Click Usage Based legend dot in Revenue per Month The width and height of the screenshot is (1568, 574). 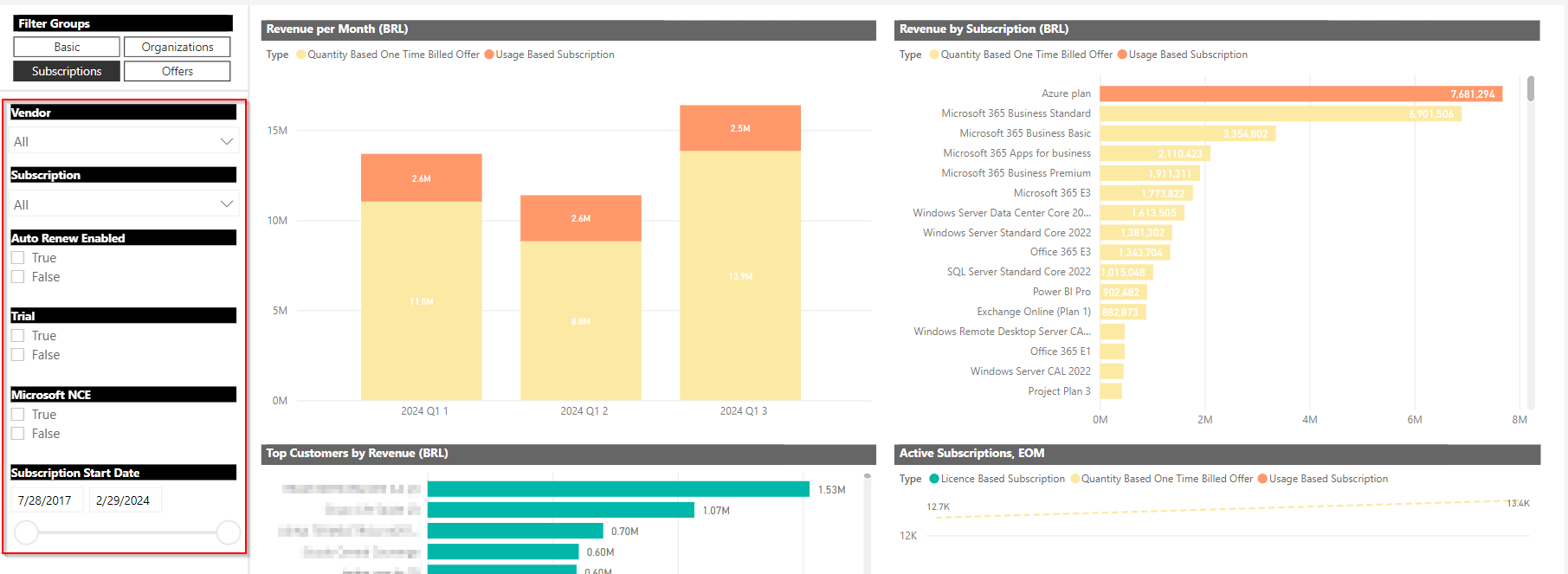(x=489, y=55)
